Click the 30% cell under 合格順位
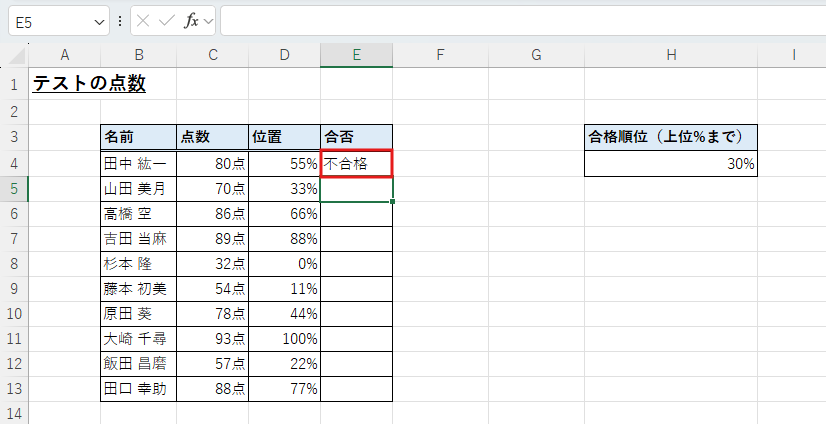The image size is (826, 424). (x=670, y=164)
